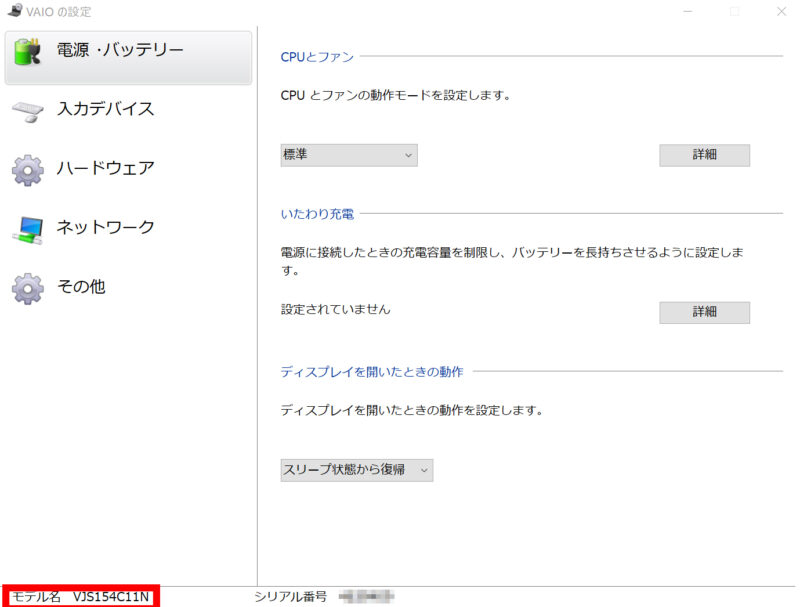
Task: Click the モデル名 VJS154C11N text
Action: click(x=81, y=597)
